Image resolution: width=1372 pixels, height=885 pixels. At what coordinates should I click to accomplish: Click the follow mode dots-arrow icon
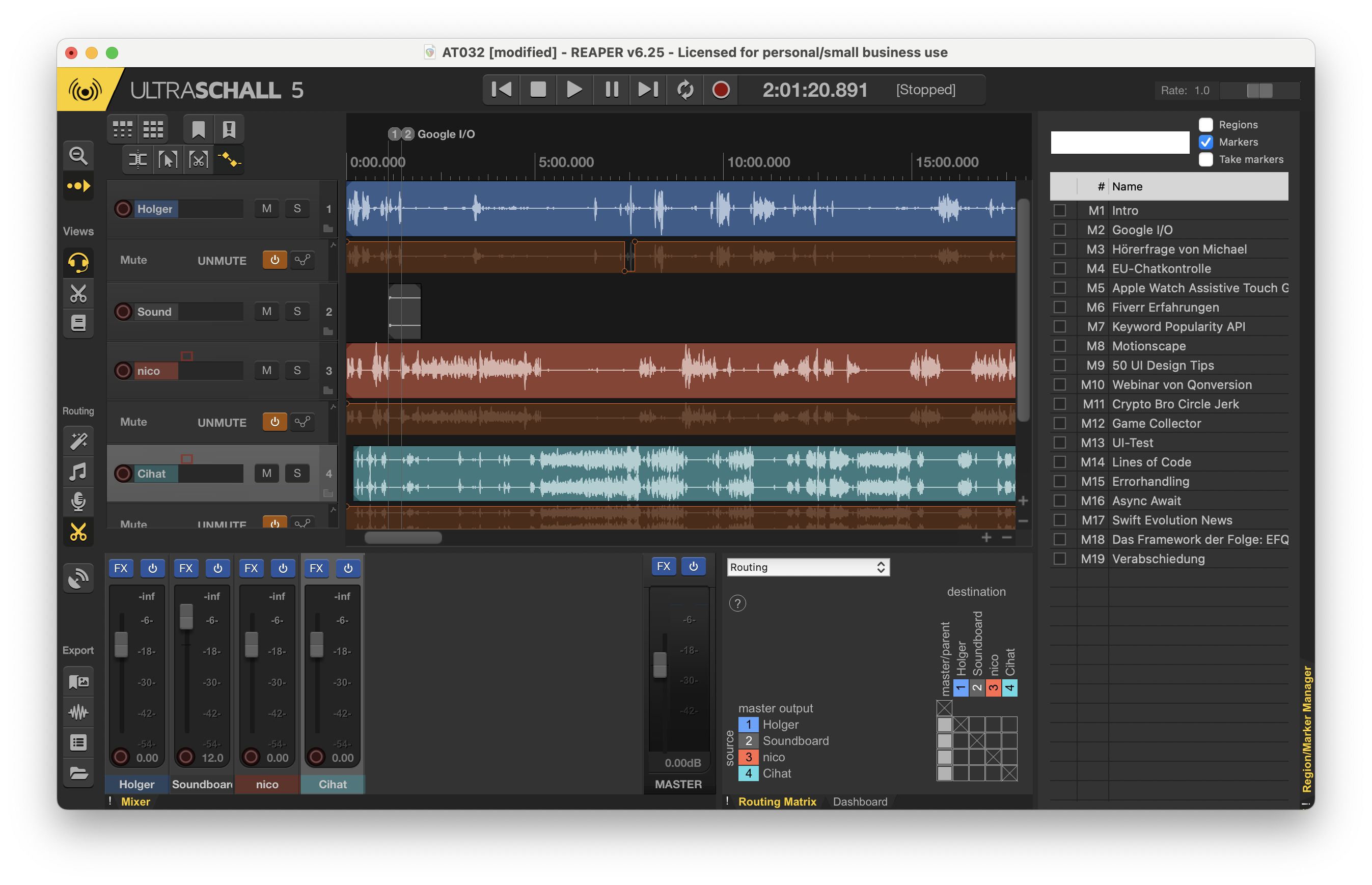pyautogui.click(x=78, y=186)
